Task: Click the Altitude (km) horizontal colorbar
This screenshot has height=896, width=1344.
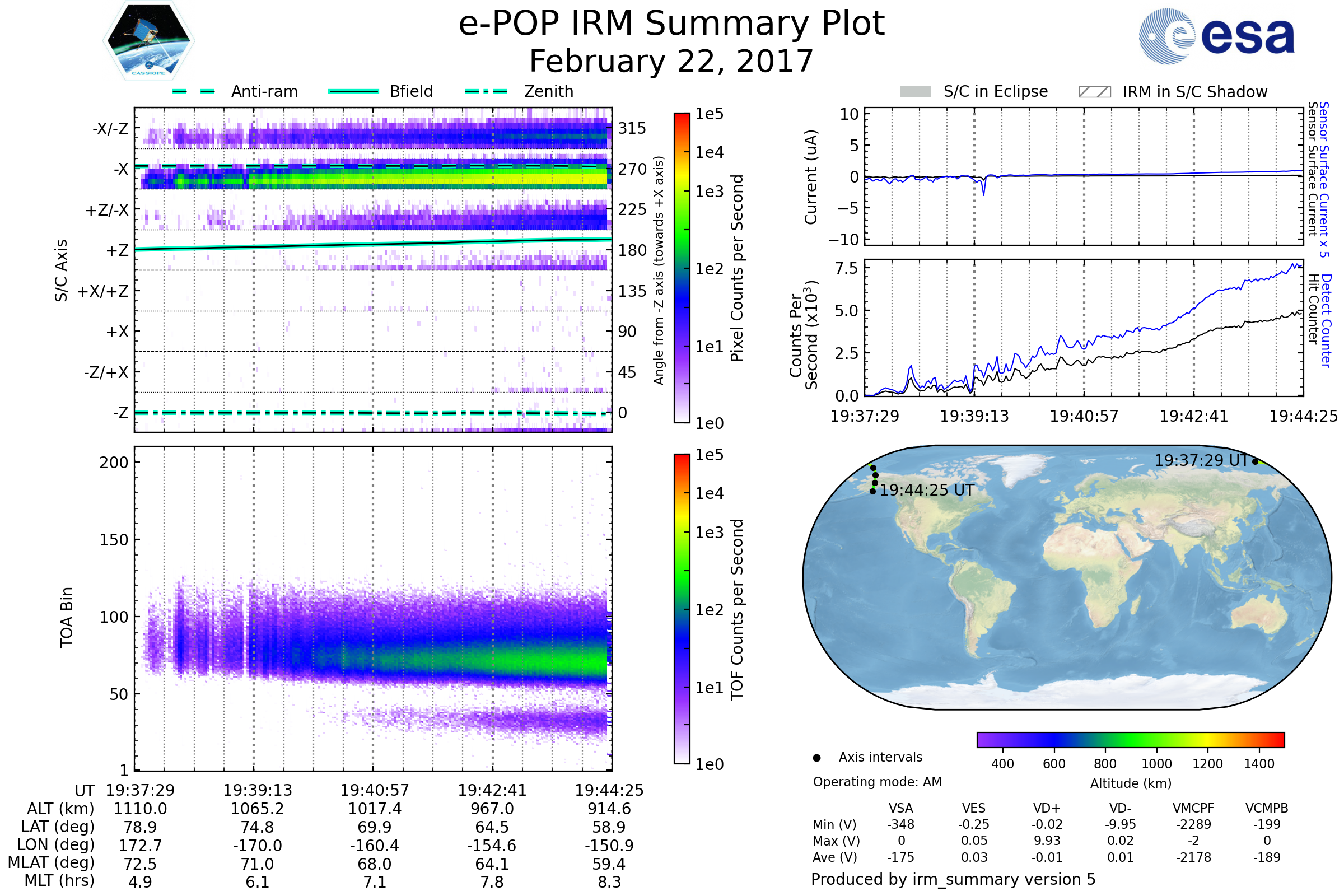Action: point(1130,739)
